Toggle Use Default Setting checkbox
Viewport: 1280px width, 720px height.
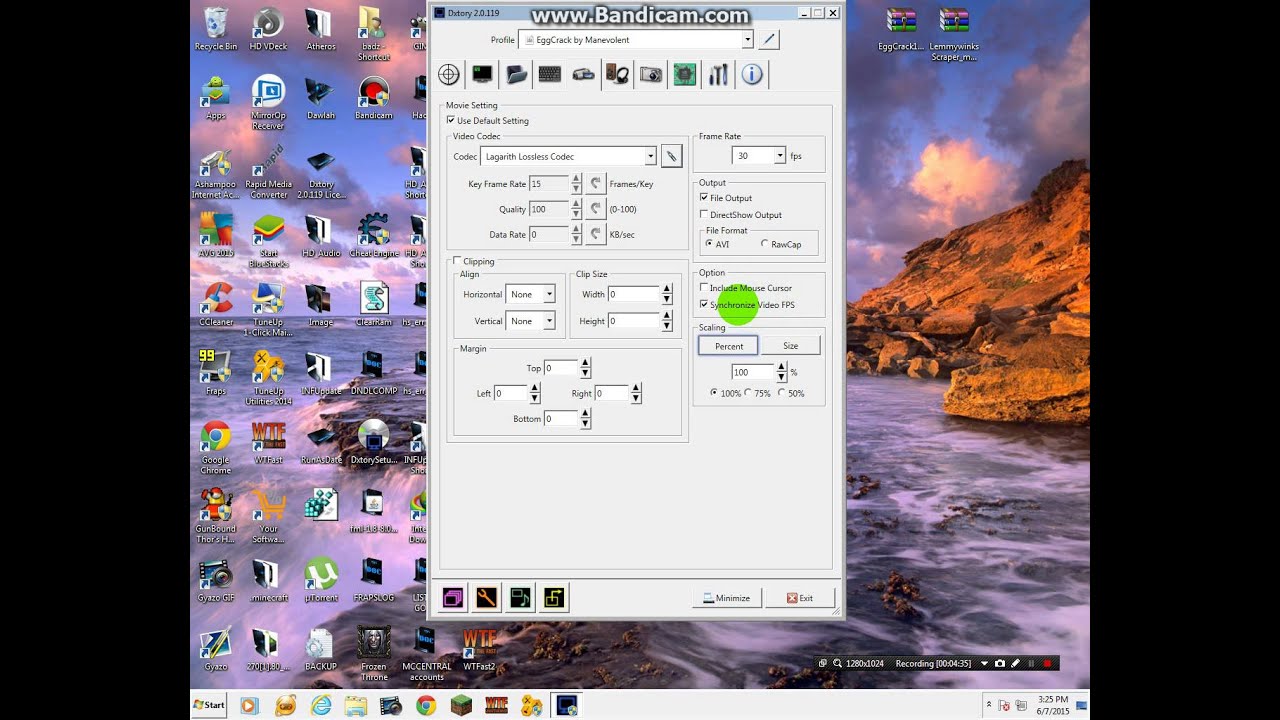[x=451, y=120]
